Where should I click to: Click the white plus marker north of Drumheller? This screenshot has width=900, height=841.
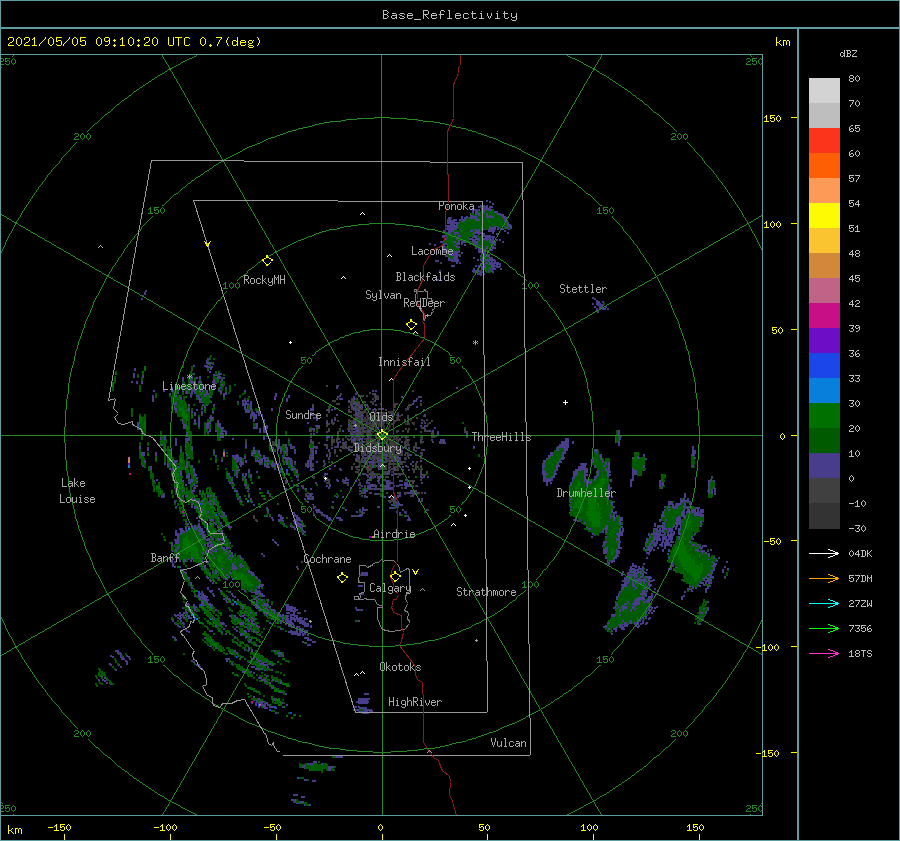pyautogui.click(x=565, y=402)
